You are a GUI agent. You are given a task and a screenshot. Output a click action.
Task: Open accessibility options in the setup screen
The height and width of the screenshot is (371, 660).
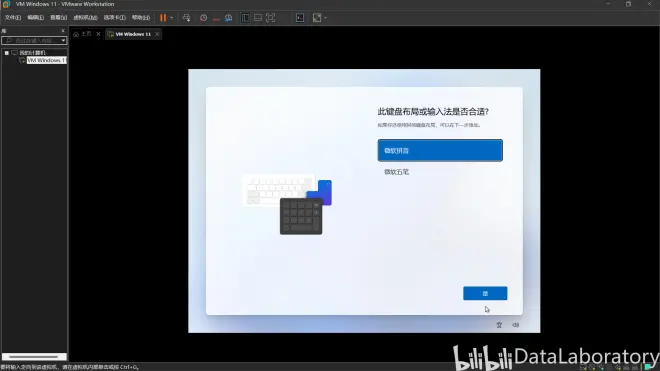click(499, 325)
